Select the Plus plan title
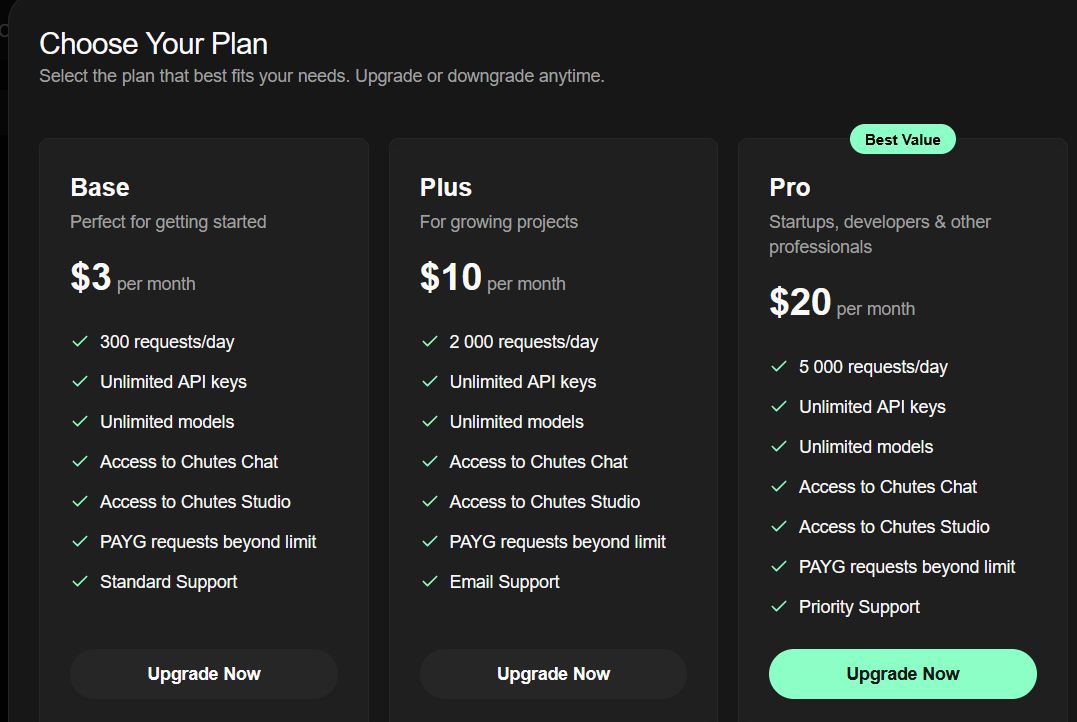This screenshot has width=1077, height=722. [446, 188]
